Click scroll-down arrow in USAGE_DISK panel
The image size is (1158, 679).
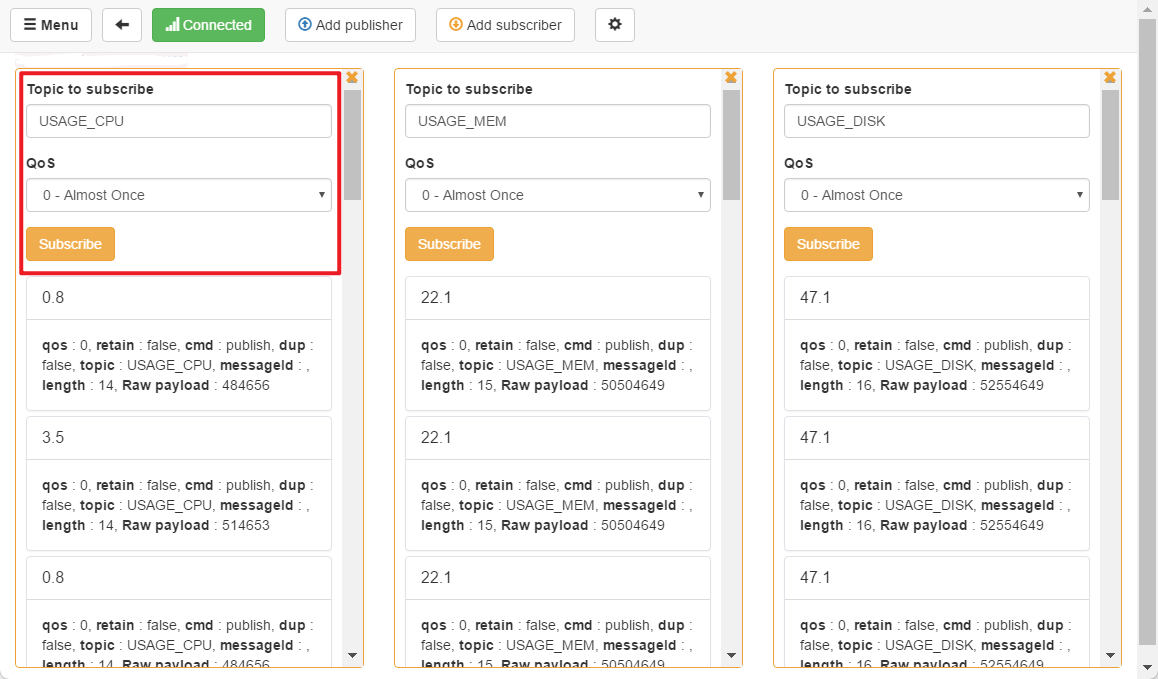(1110, 655)
